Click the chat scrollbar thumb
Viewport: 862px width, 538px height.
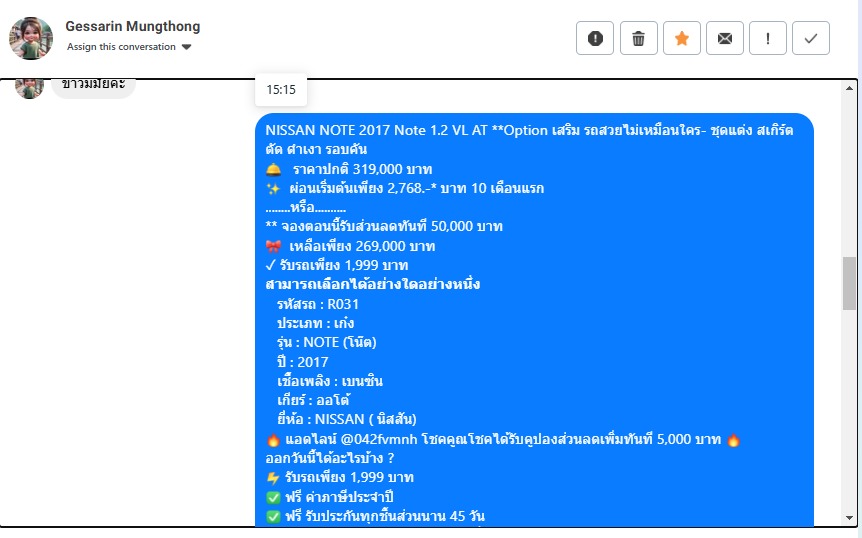849,284
